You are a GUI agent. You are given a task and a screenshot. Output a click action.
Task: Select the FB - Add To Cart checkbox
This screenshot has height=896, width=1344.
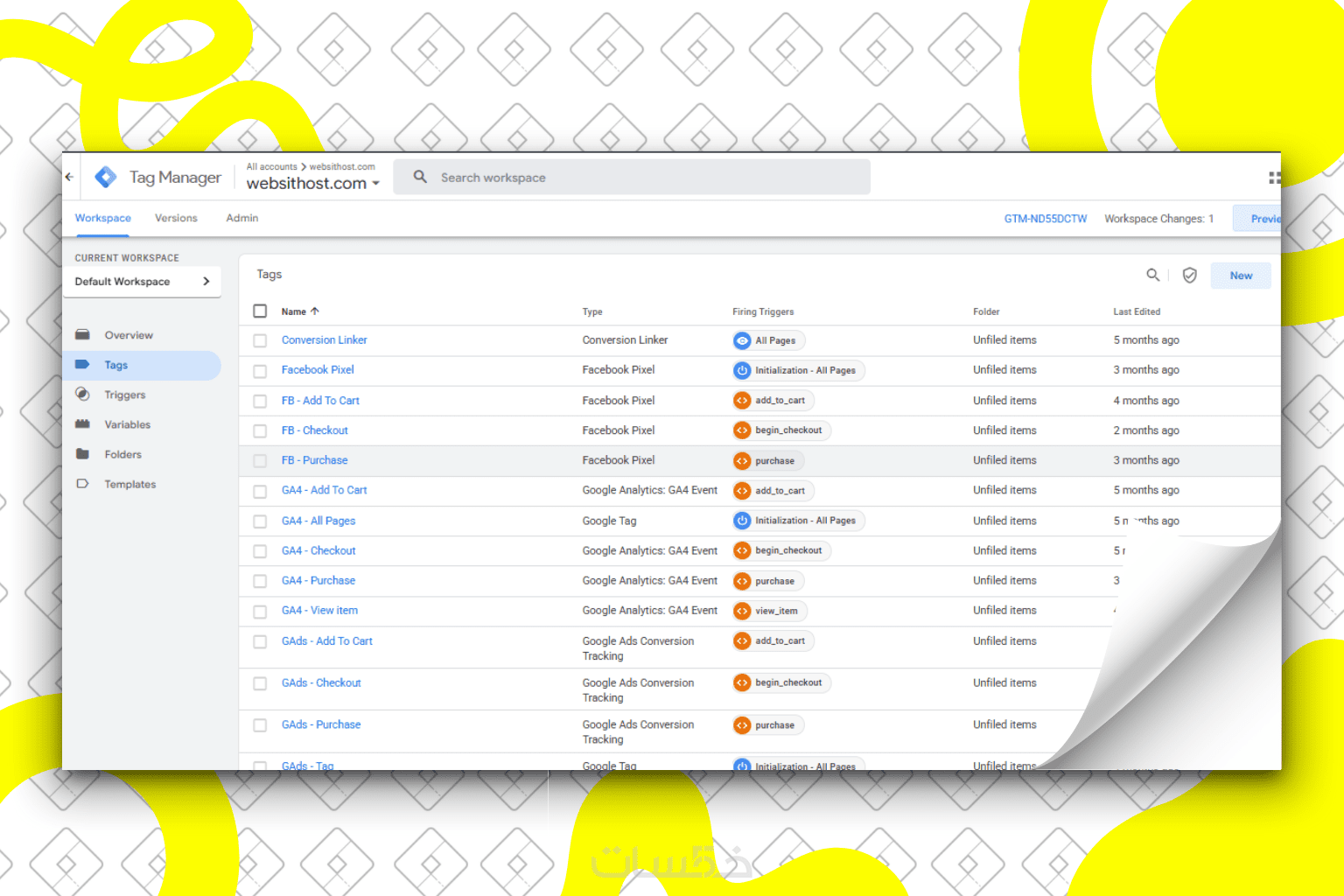click(260, 401)
